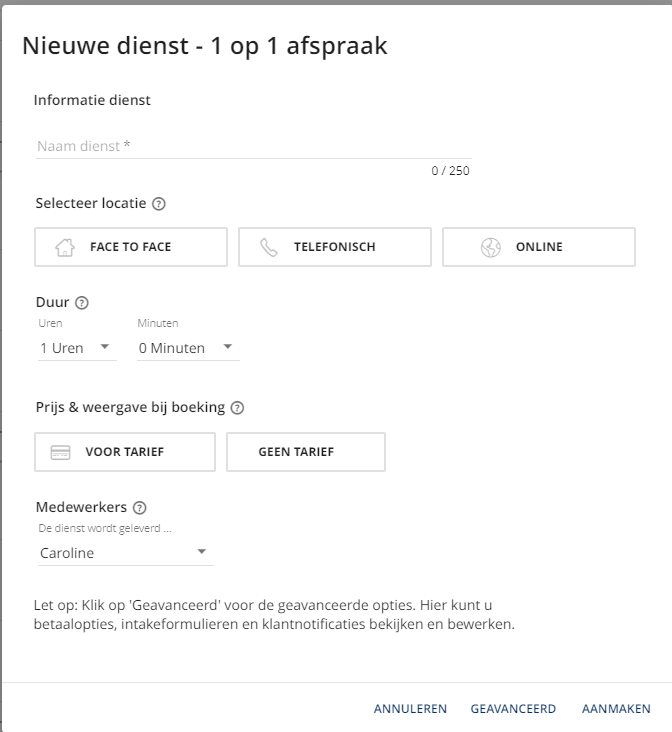Select the Geen tarief pricing option
Image resolution: width=672 pixels, height=732 pixels.
pyautogui.click(x=305, y=452)
